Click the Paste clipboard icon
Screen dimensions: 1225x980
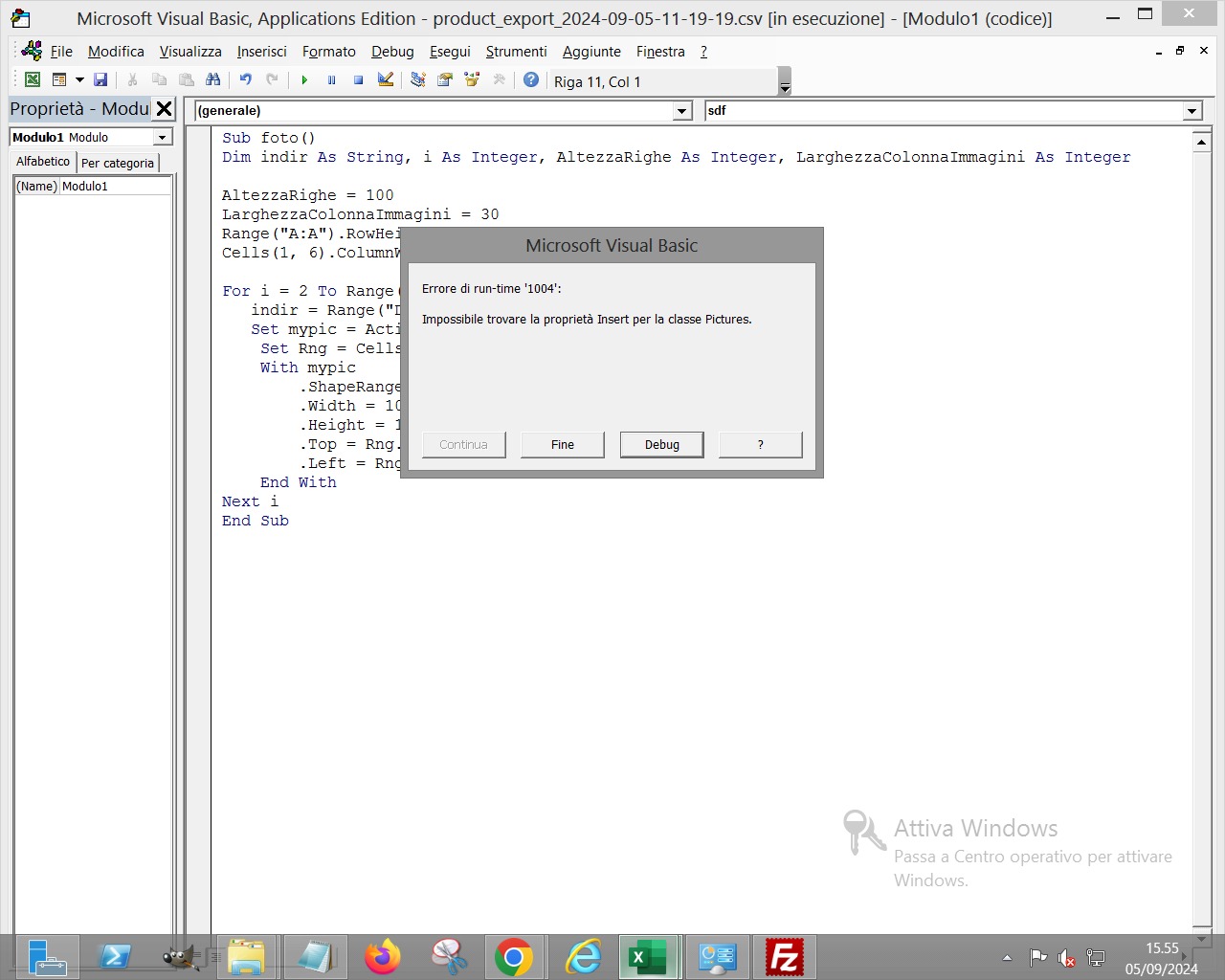[187, 80]
